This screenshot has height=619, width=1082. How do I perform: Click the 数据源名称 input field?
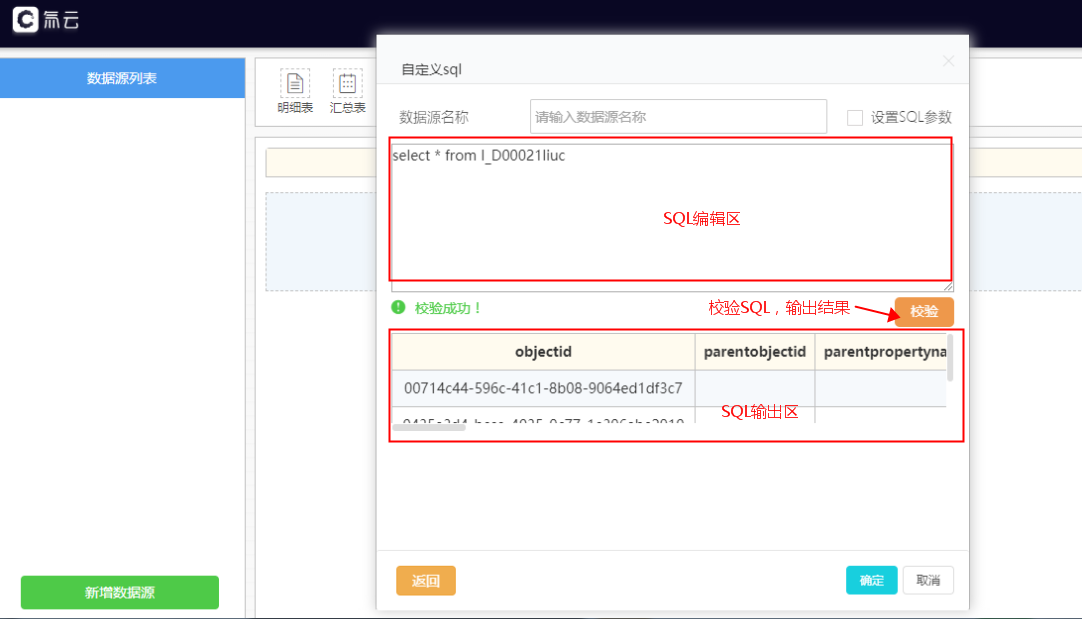pos(678,117)
